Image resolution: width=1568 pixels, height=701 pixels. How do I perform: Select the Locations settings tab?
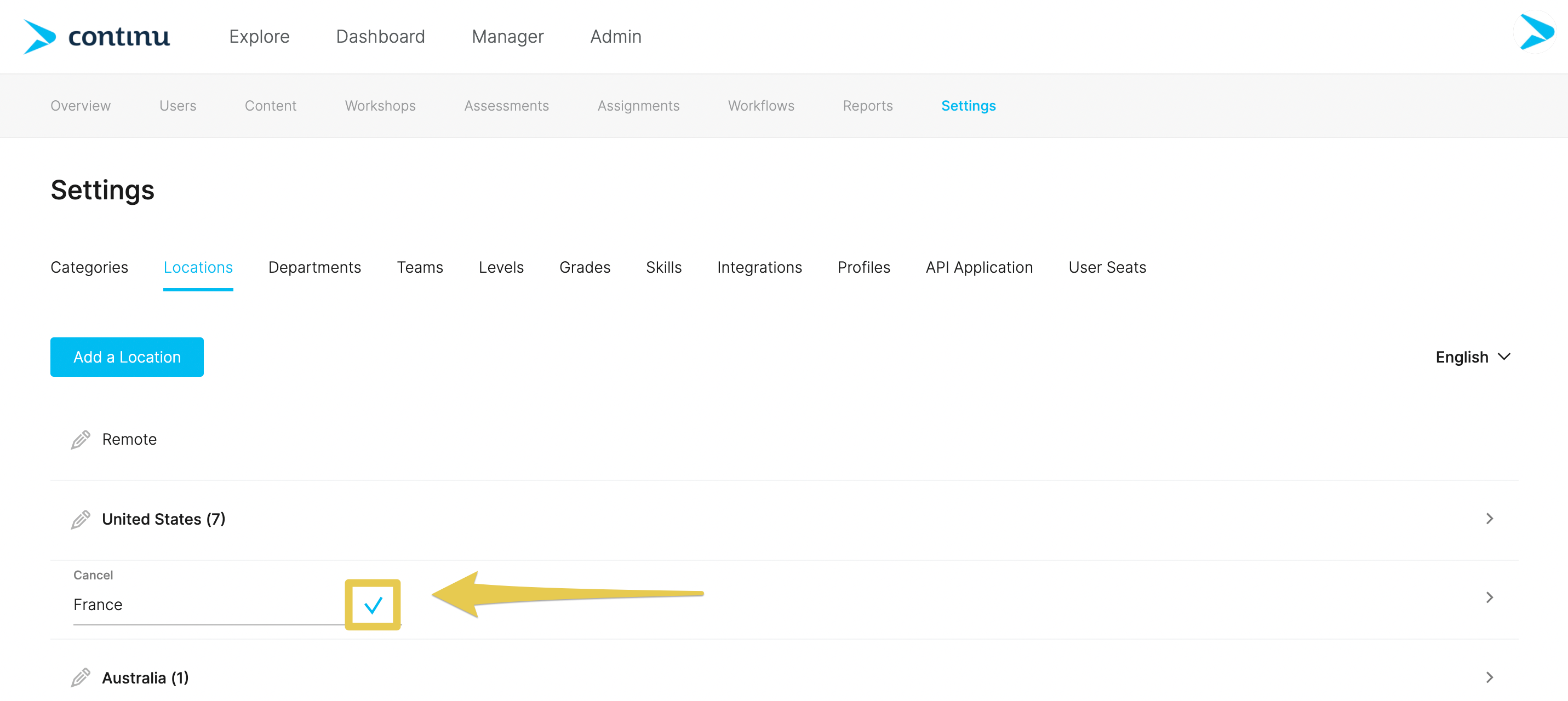tap(198, 268)
